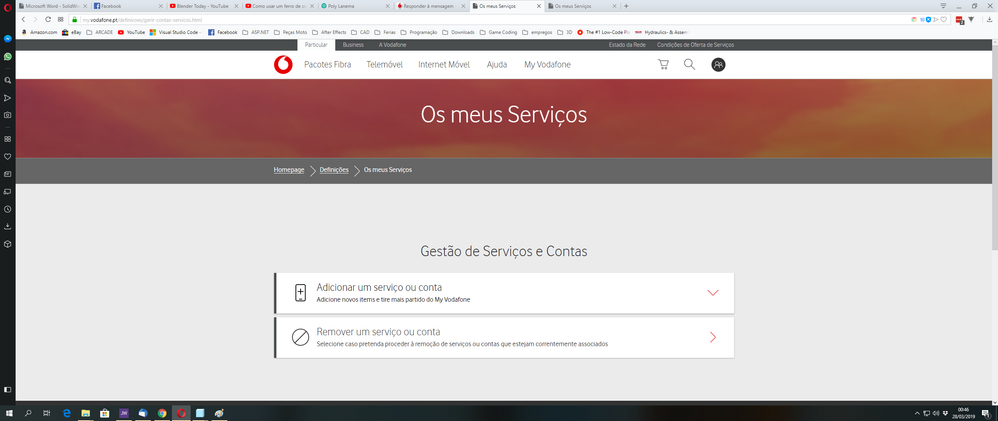Go to Homepage breadcrumb link
Screen dimensions: 998x421
[289, 171]
